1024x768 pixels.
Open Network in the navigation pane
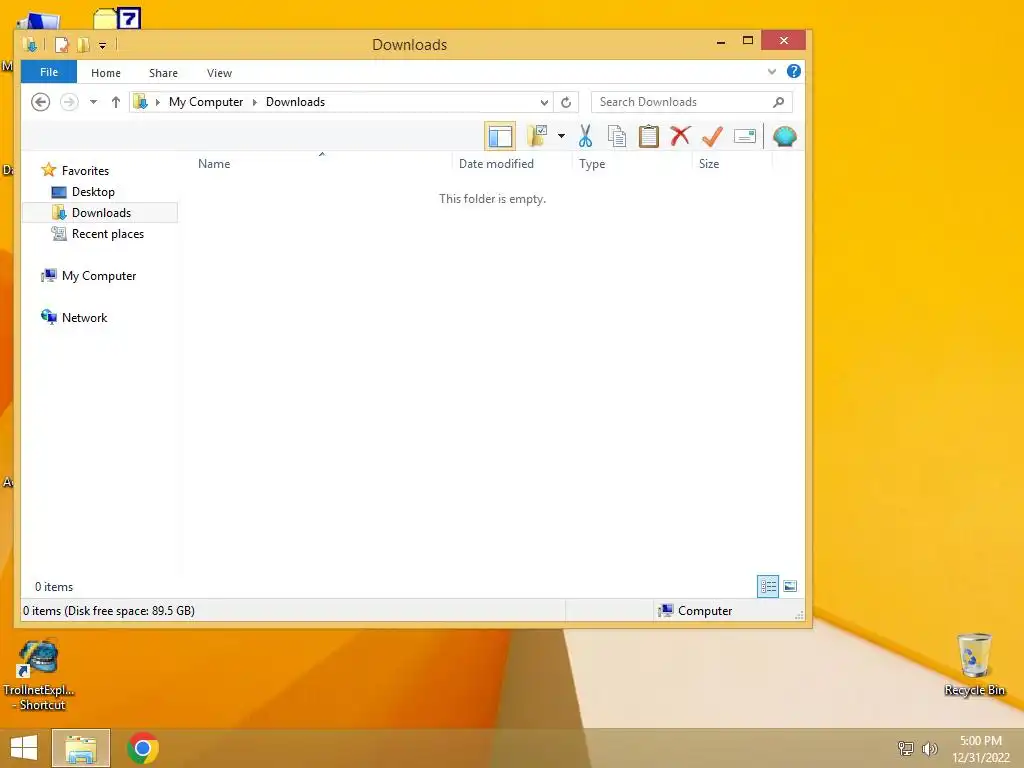(84, 317)
